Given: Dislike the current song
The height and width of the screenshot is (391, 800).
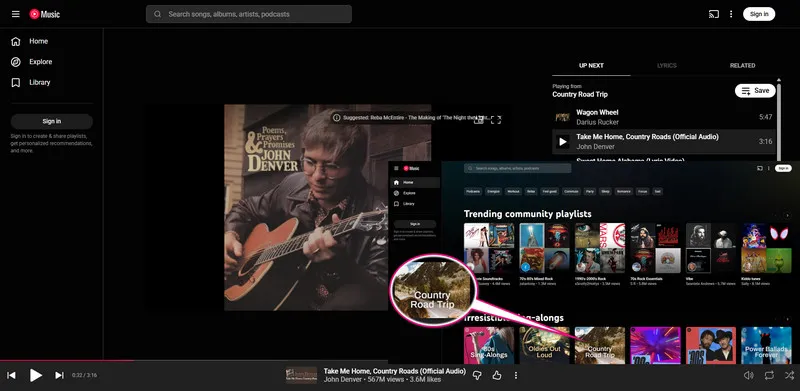Looking at the screenshot, I should [477, 376].
